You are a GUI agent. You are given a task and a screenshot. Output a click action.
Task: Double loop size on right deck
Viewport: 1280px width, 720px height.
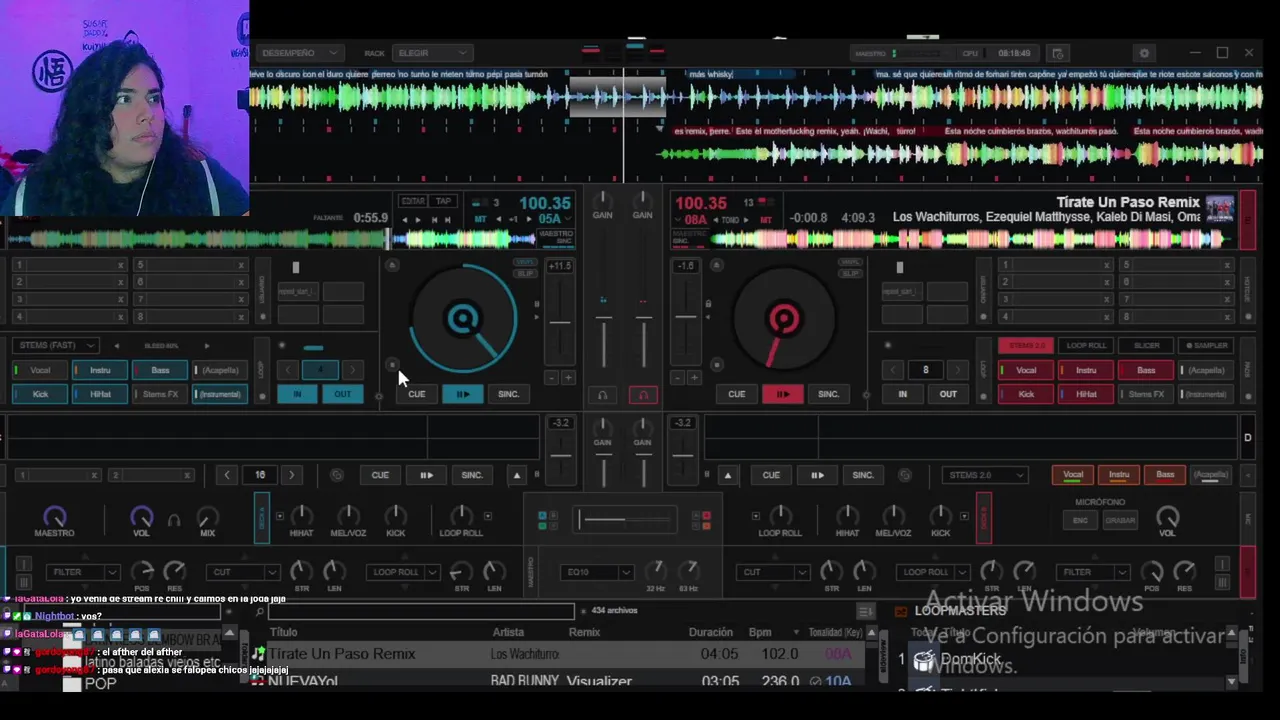(957, 370)
